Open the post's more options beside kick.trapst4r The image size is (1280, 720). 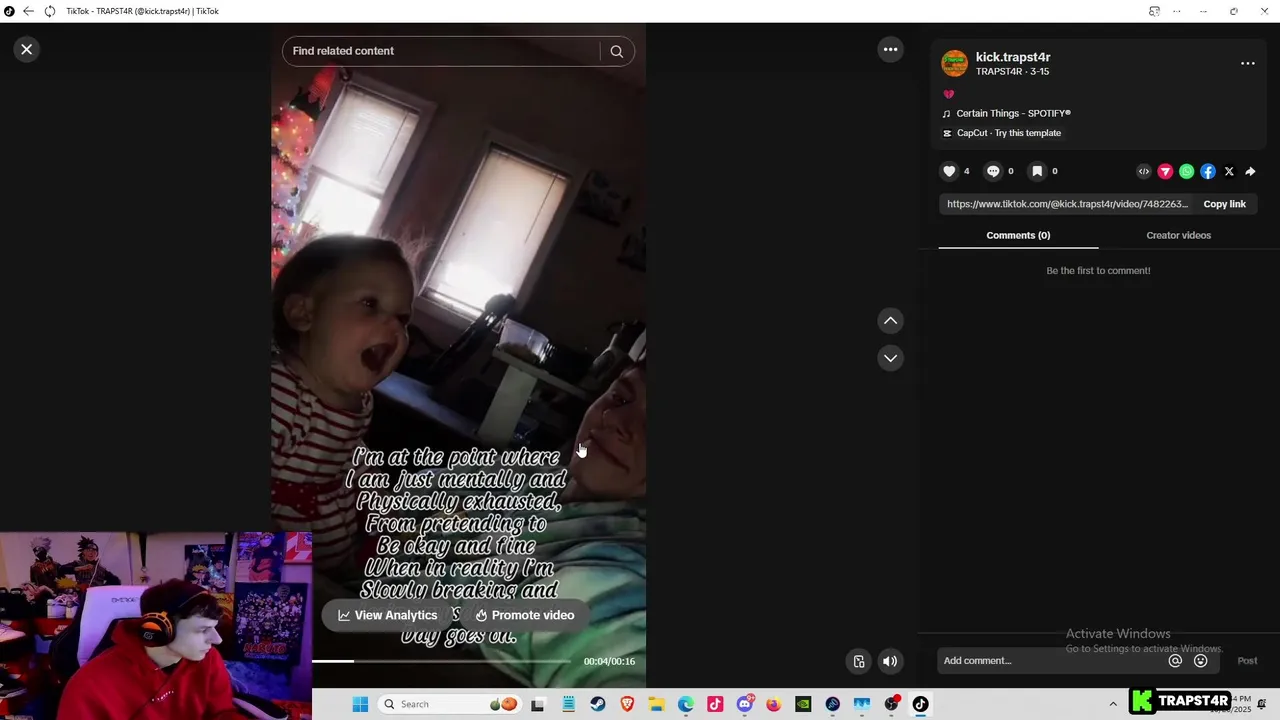click(1247, 63)
